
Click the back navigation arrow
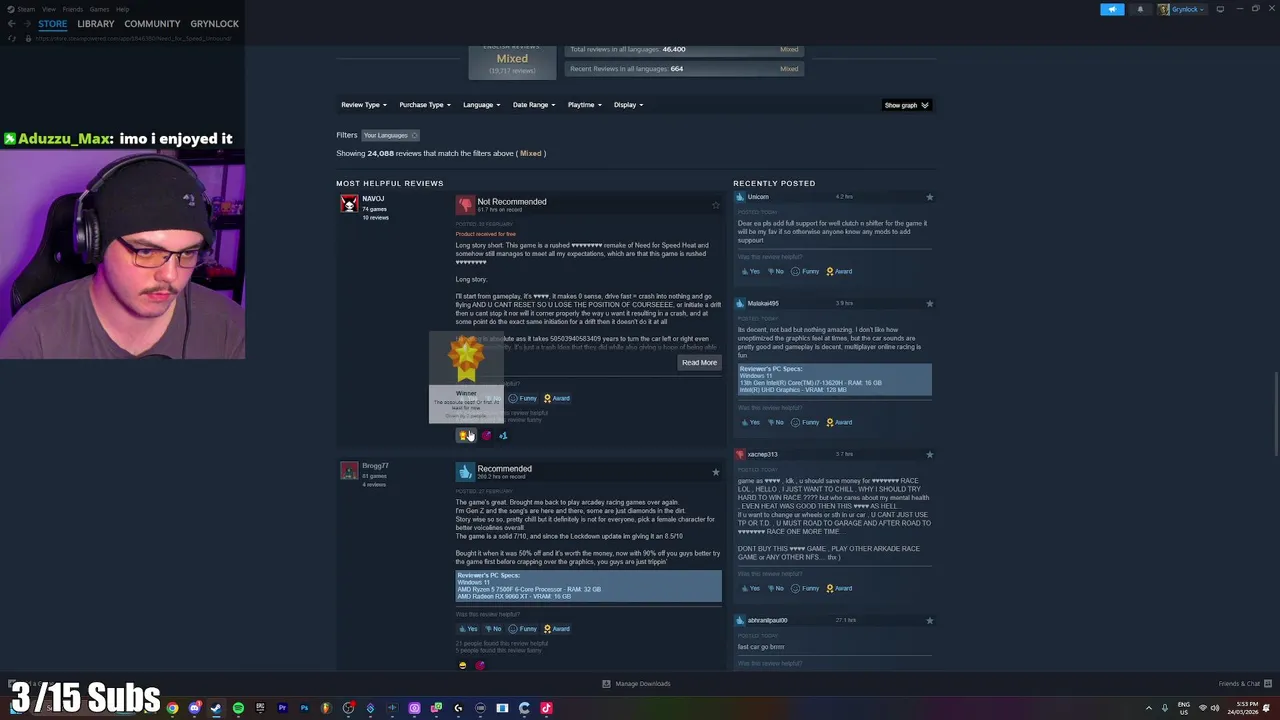[x=11, y=23]
